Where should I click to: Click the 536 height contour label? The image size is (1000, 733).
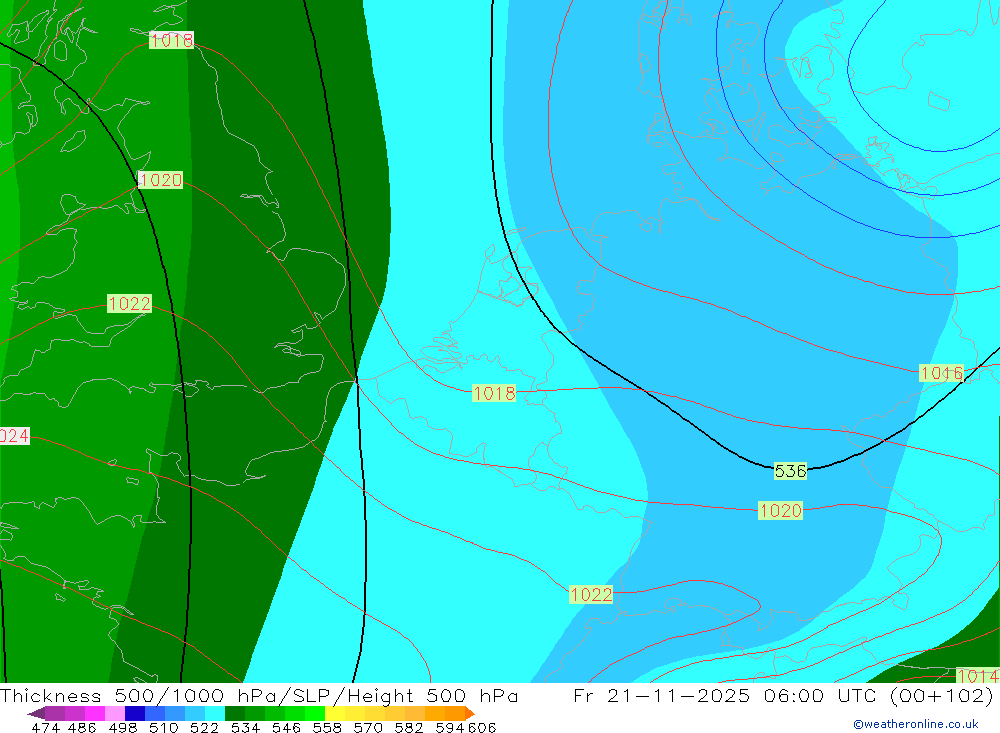[790, 471]
